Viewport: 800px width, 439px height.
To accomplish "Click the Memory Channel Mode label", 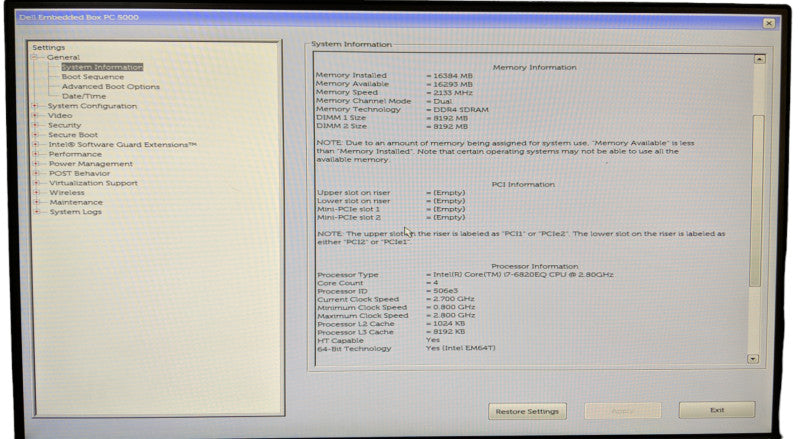I will pos(363,101).
